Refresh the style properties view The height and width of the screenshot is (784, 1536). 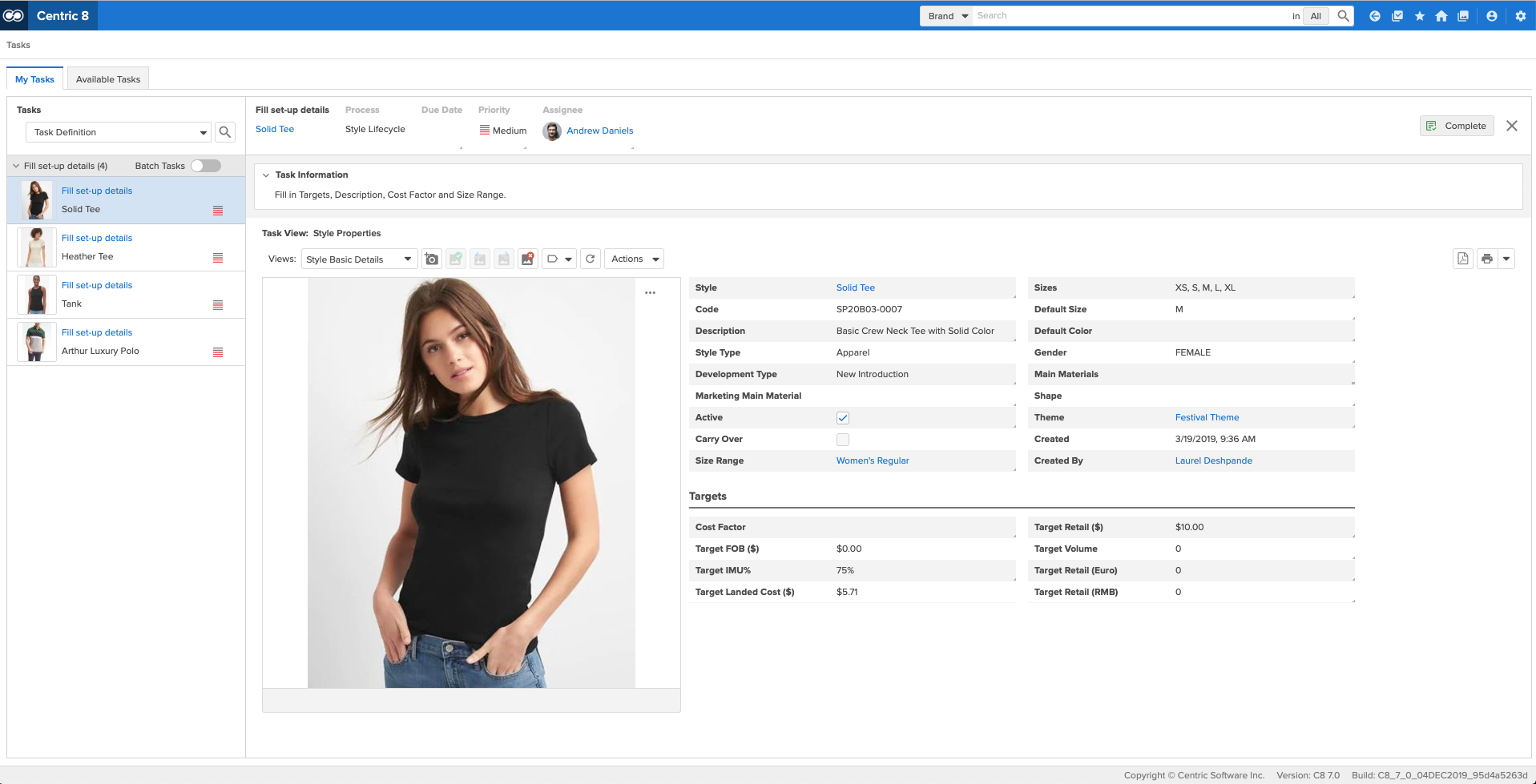tap(591, 259)
